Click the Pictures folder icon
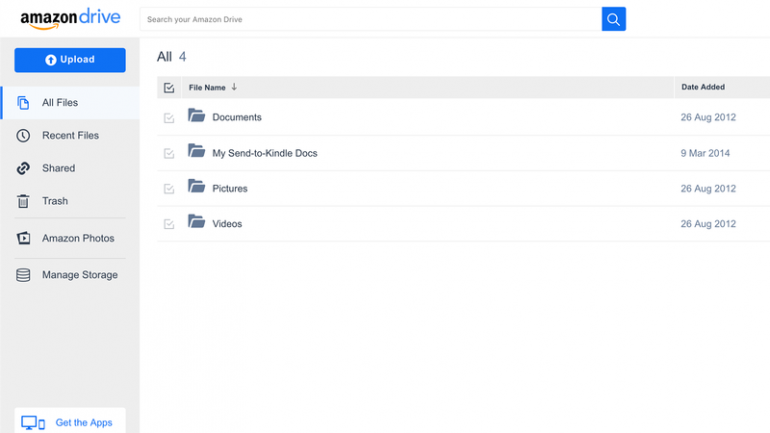The image size is (770, 433). coord(196,186)
